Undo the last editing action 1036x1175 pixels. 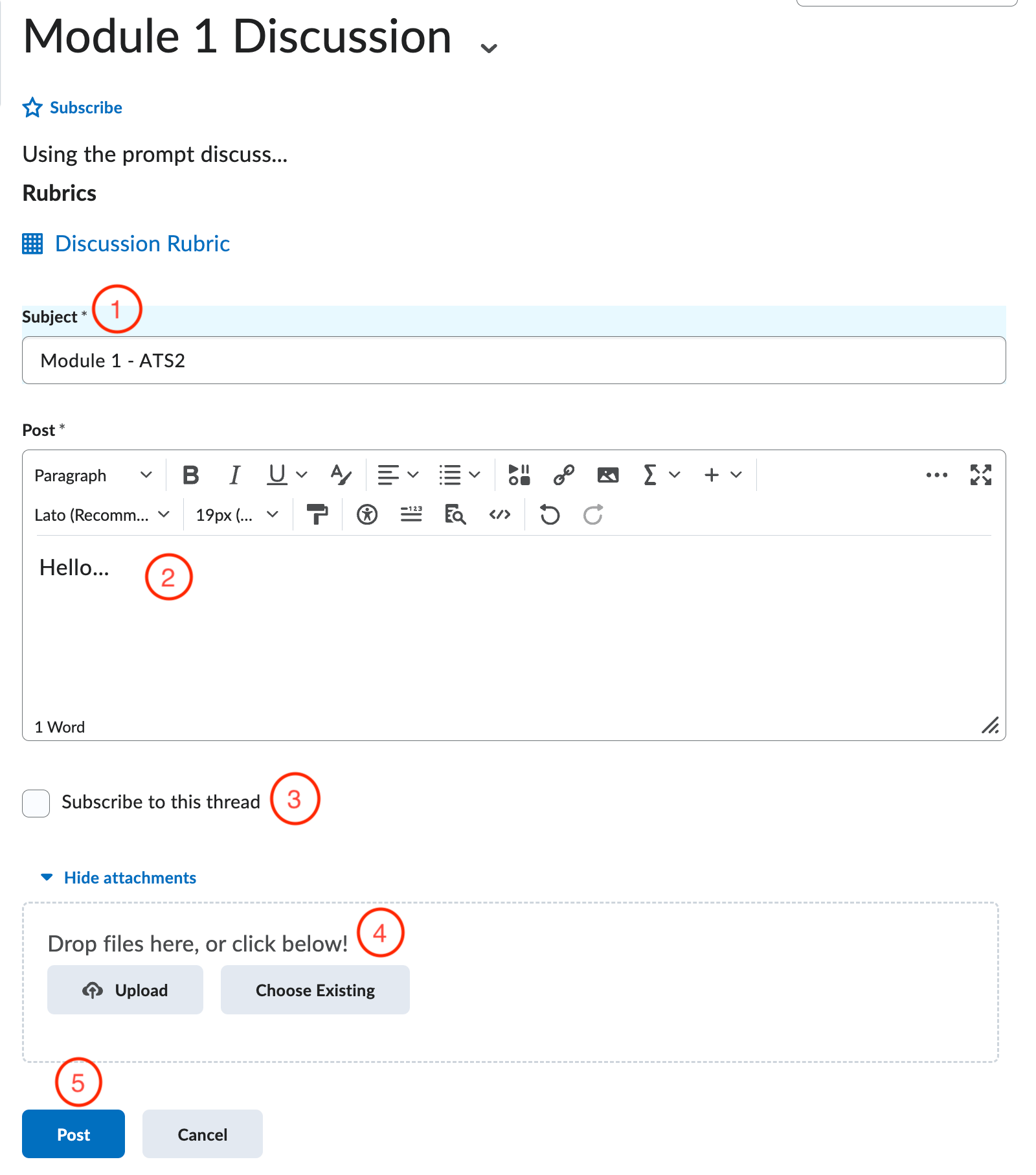click(x=548, y=515)
